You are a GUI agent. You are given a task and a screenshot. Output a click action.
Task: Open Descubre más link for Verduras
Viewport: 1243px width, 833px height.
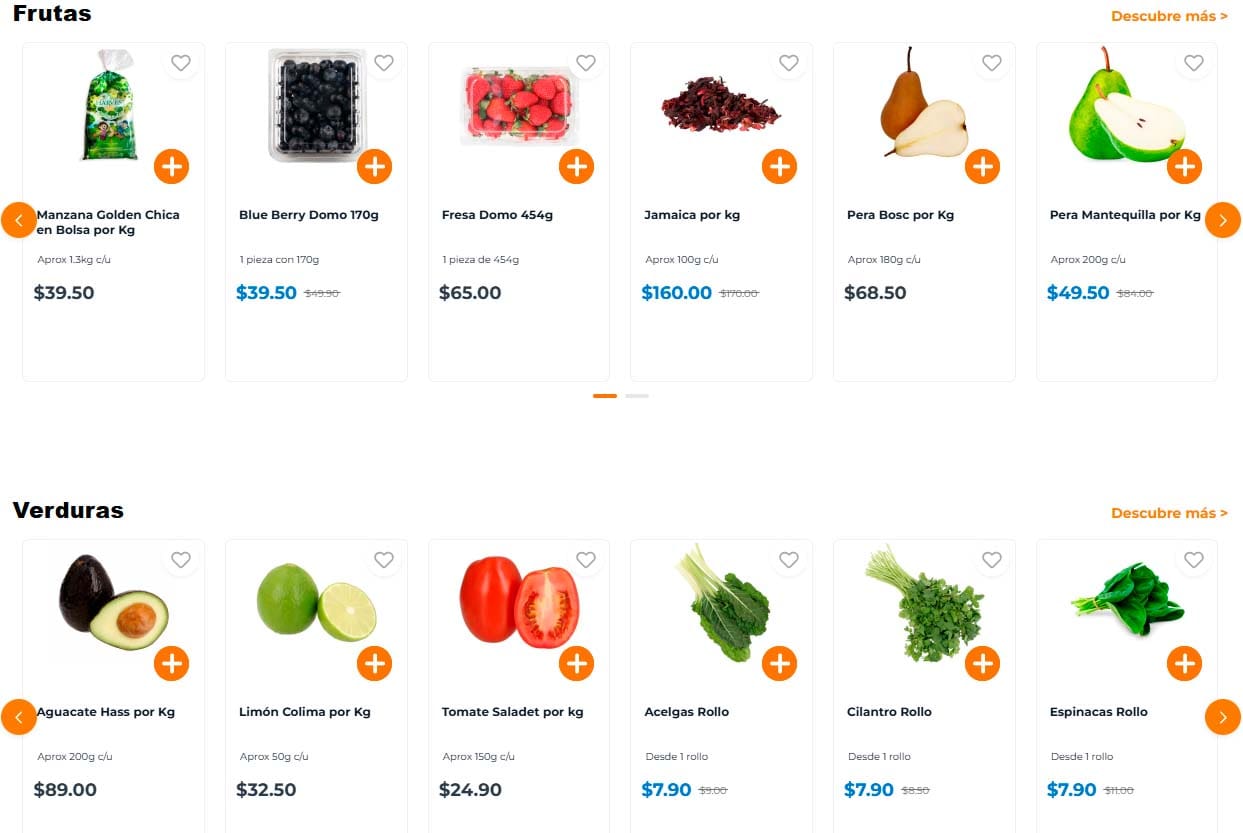1169,513
